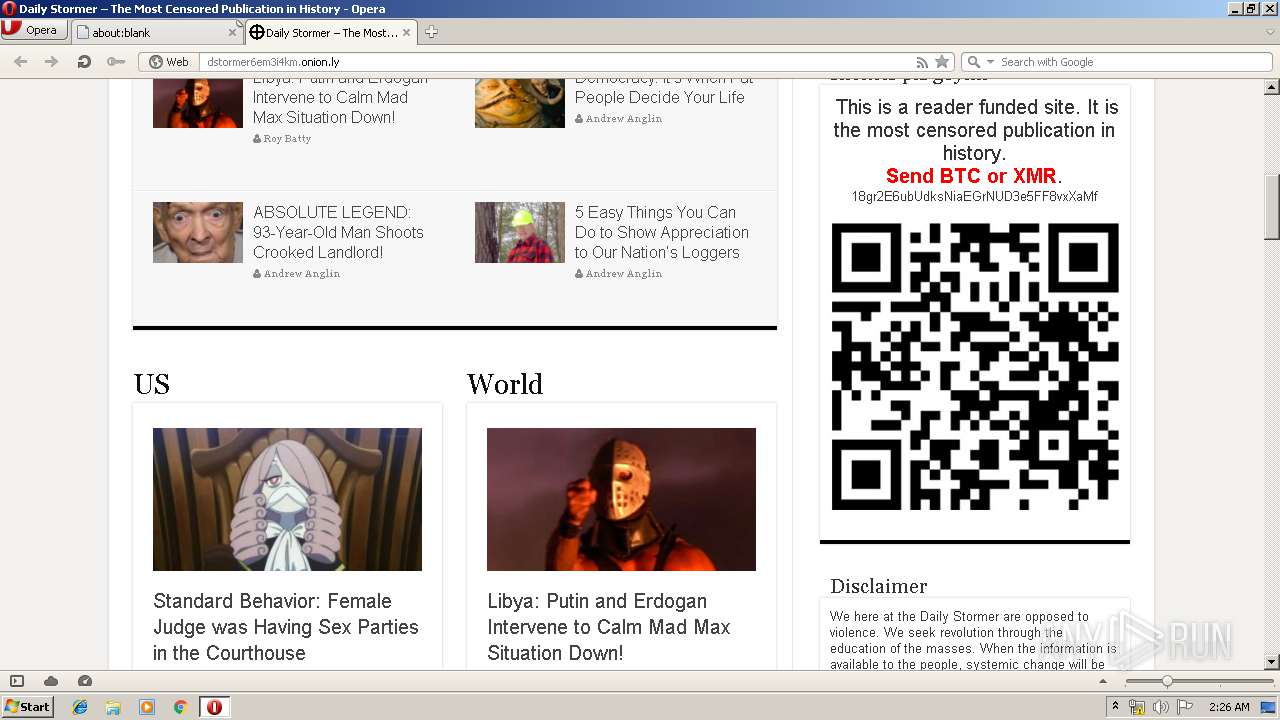Minimize the Opera window
The height and width of the screenshot is (720, 1280).
pos(1236,8)
